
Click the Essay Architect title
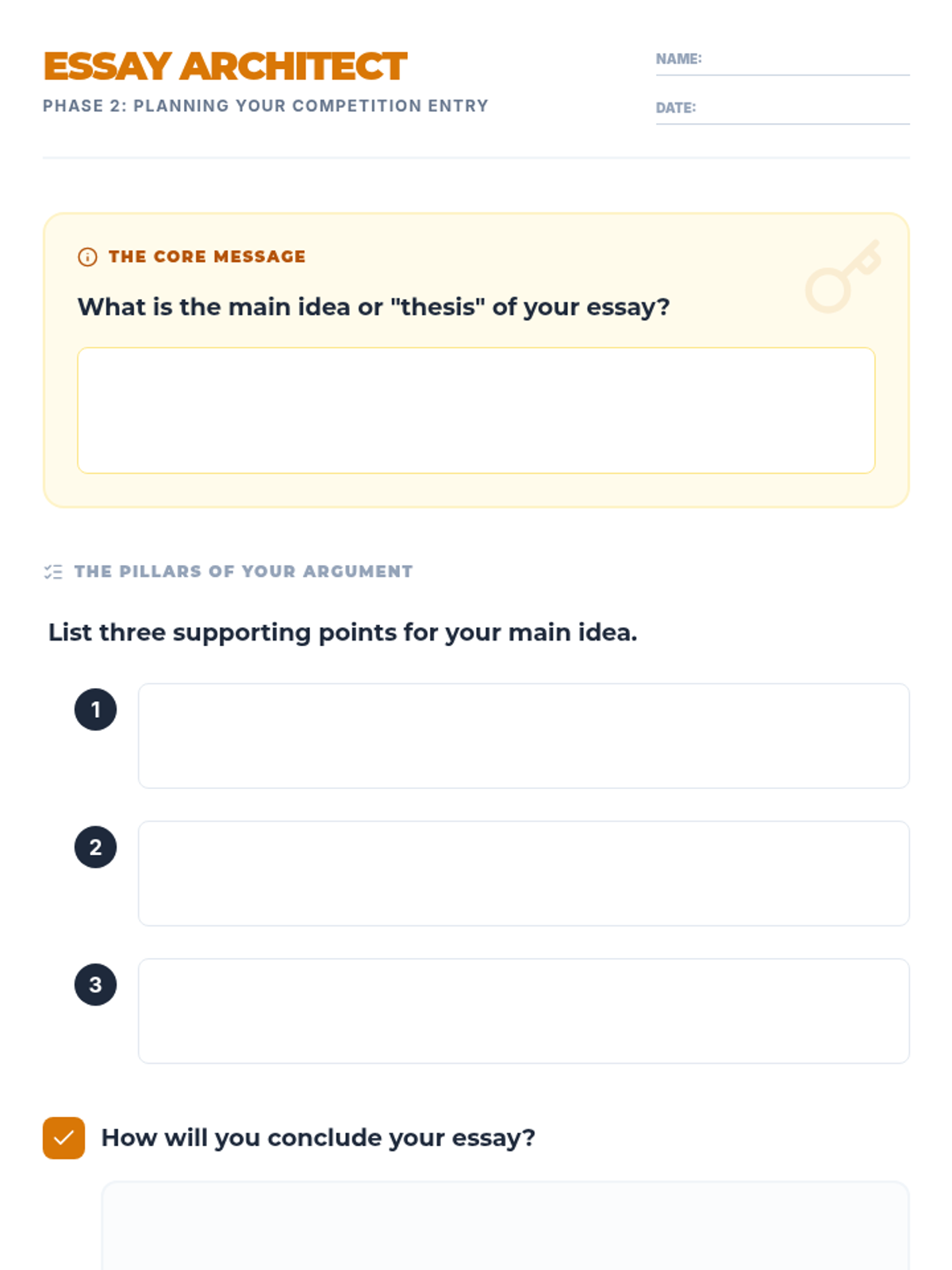coord(225,67)
